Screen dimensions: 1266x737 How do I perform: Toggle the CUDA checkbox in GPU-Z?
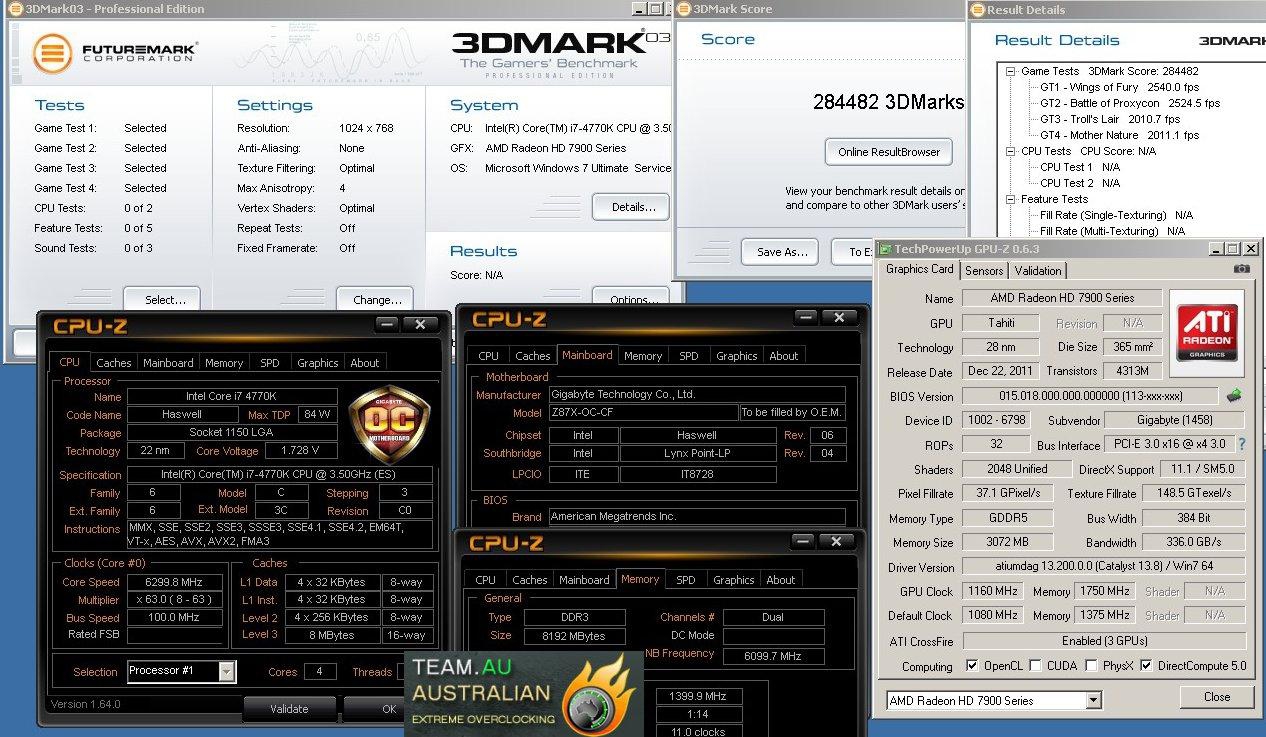click(x=1036, y=666)
